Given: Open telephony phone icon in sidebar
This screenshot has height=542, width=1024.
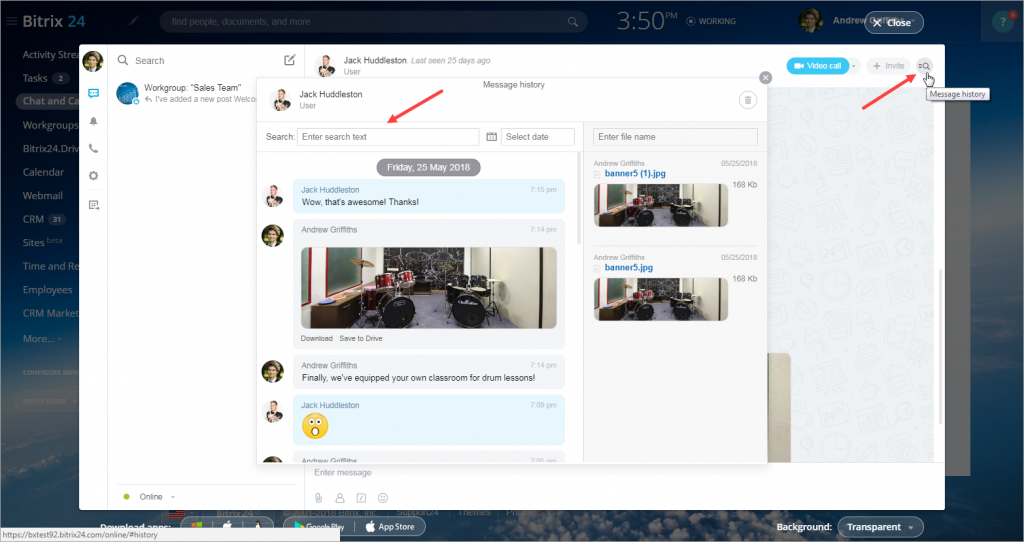Looking at the screenshot, I should point(93,148).
